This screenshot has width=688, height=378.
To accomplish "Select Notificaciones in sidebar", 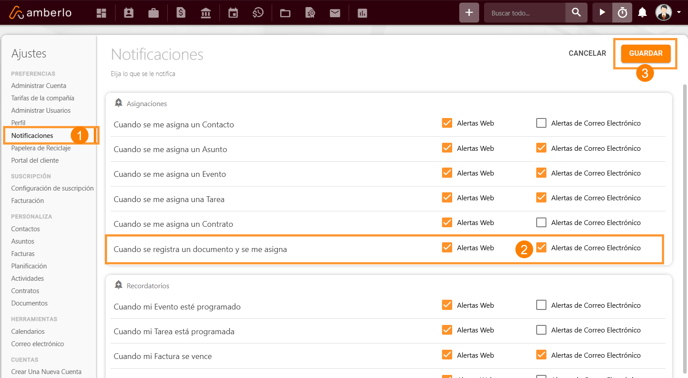I will (x=32, y=135).
